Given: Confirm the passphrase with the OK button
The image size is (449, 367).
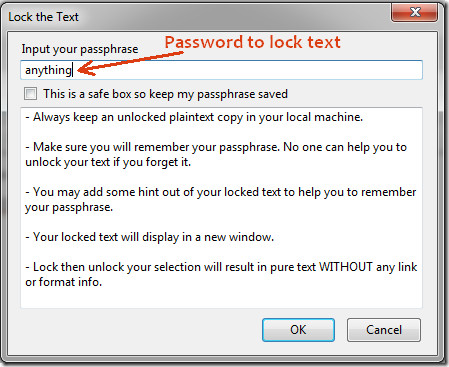Looking at the screenshot, I should click(x=298, y=330).
